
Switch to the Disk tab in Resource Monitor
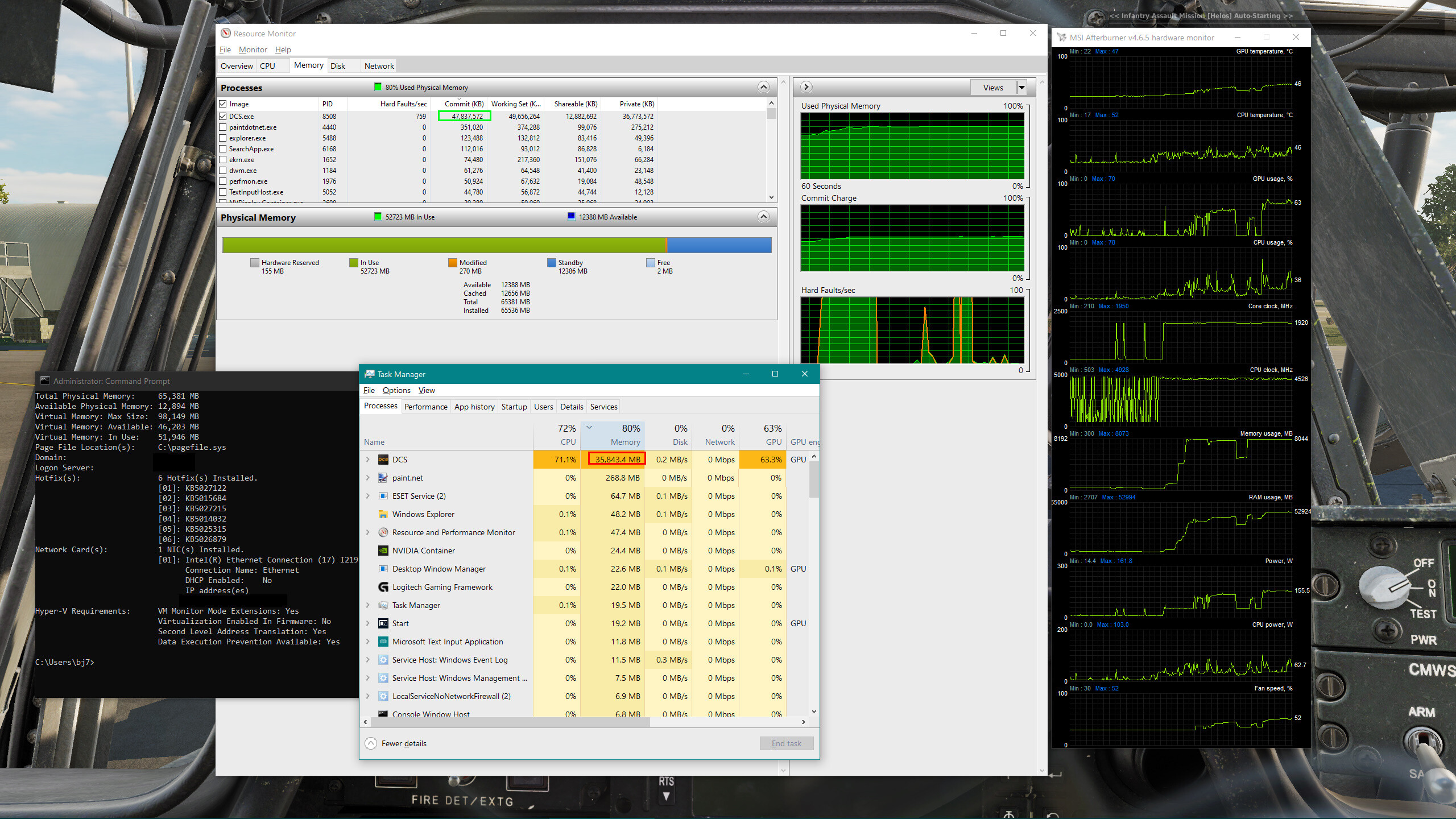pyautogui.click(x=338, y=66)
